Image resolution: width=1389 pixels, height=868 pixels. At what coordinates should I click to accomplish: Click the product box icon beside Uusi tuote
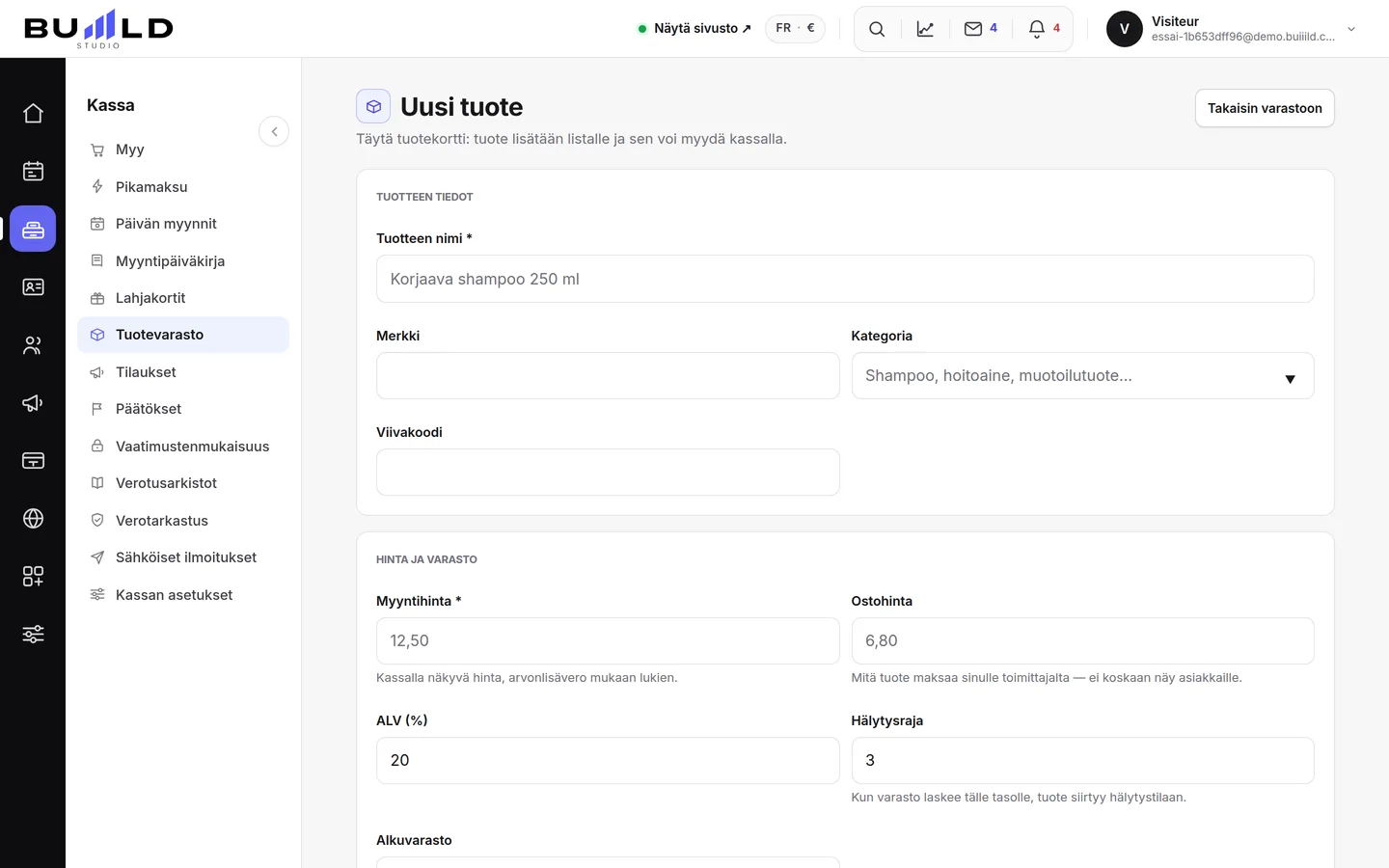pos(373,106)
